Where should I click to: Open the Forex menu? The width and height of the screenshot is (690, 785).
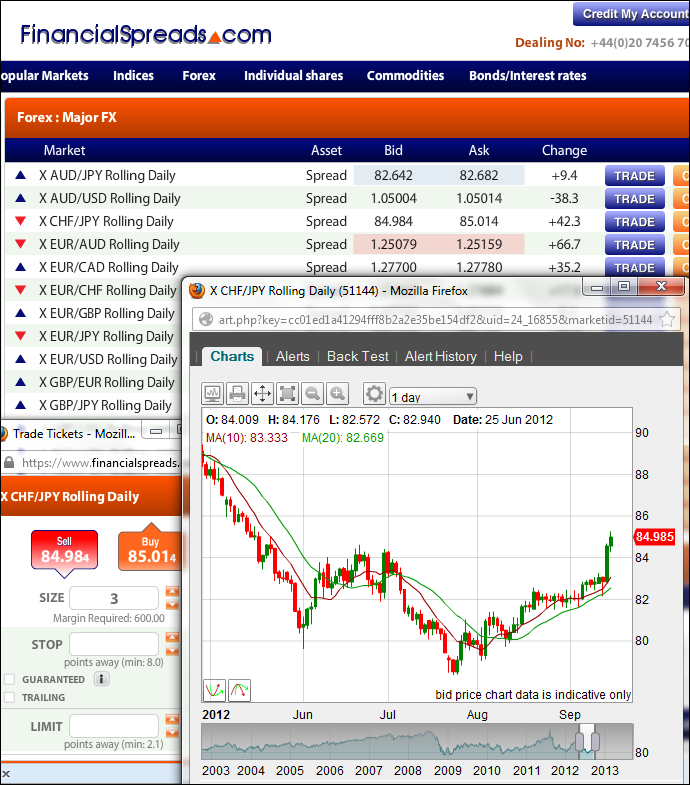(199, 76)
